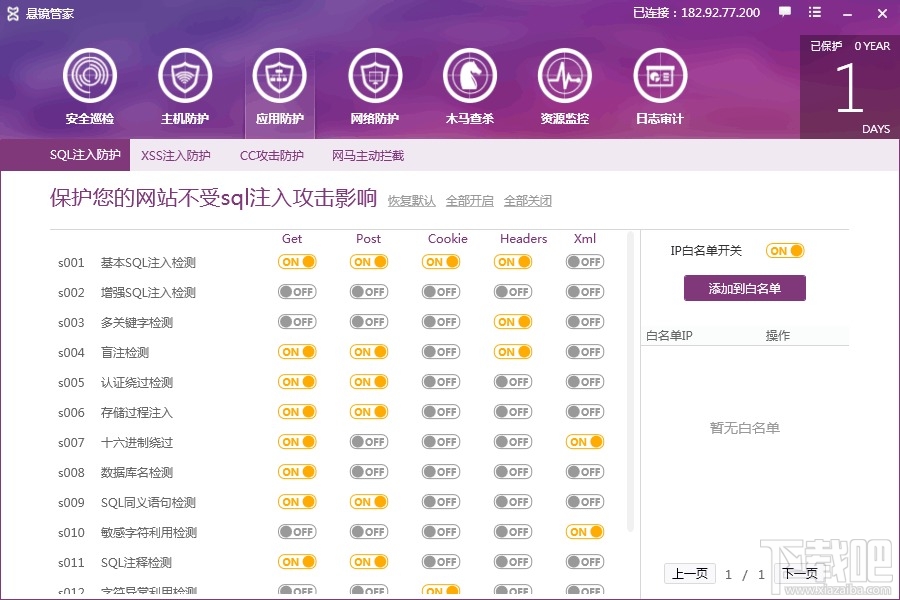Click the 全部开启 link

[x=470, y=201]
